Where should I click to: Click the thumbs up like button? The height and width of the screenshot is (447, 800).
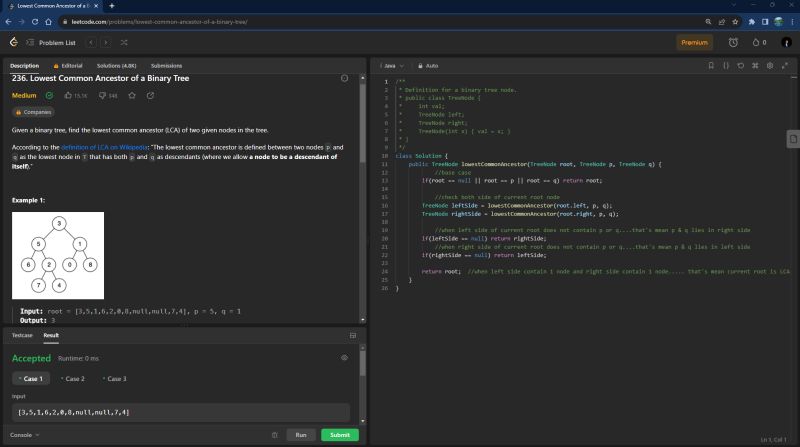point(67,95)
